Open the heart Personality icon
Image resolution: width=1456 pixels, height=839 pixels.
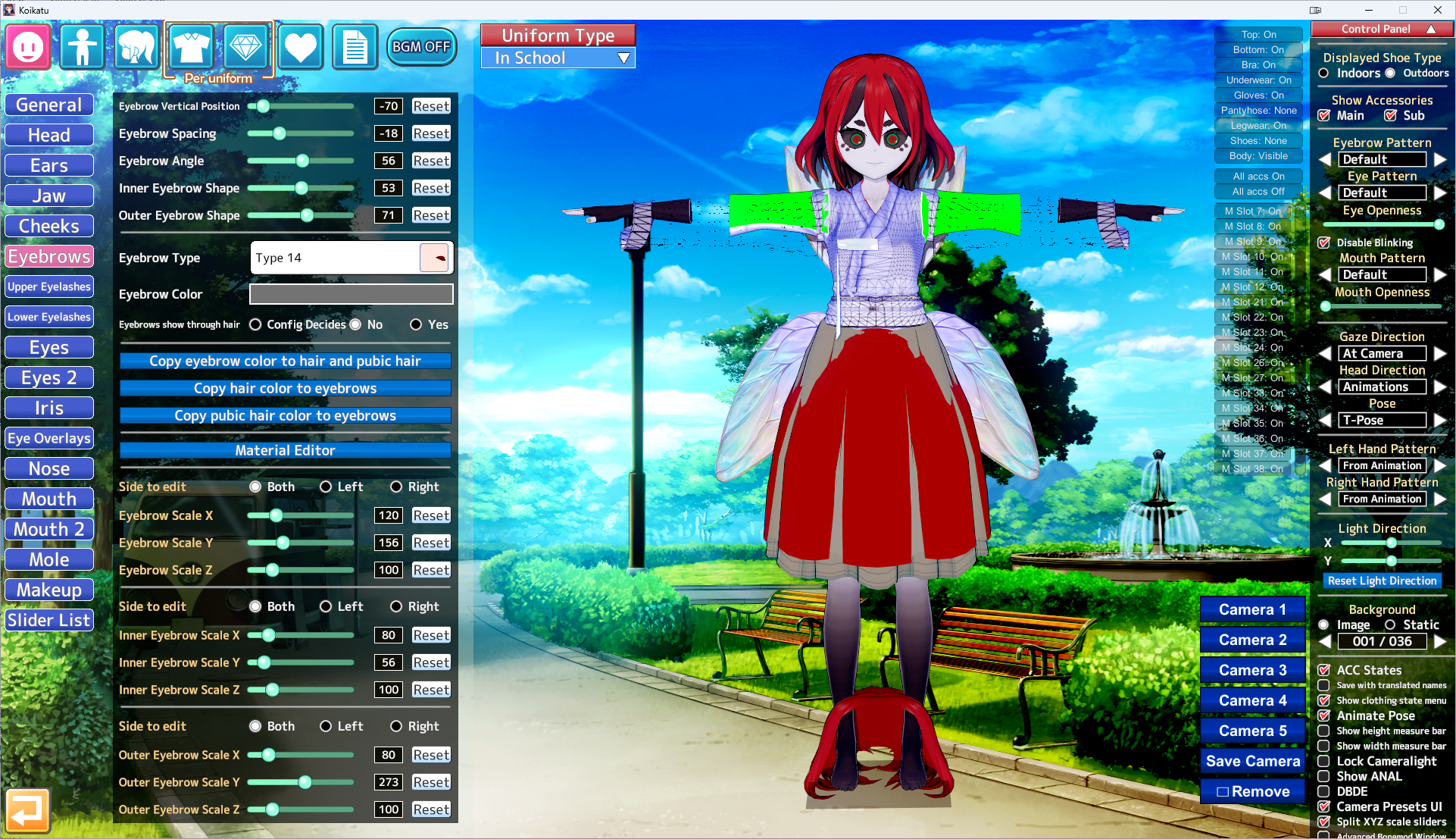300,47
